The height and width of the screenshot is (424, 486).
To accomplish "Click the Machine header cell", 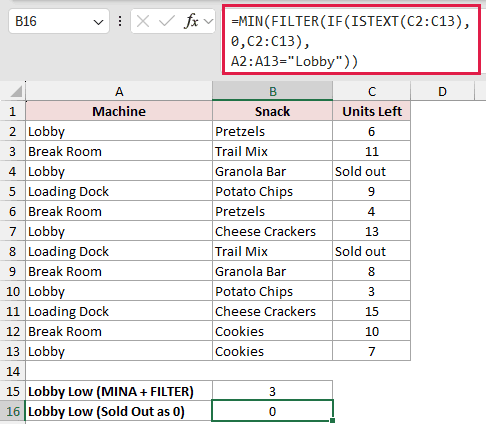I will click(x=119, y=111).
